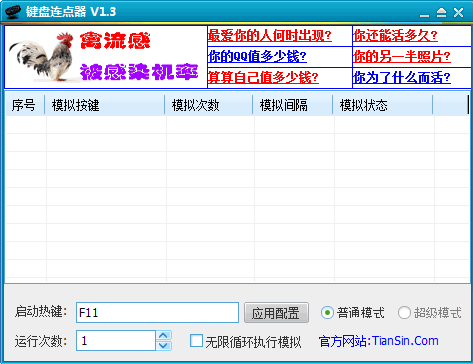This screenshot has width=473, height=364.
Task: Click the 模拟次数 column header
Action: point(209,105)
